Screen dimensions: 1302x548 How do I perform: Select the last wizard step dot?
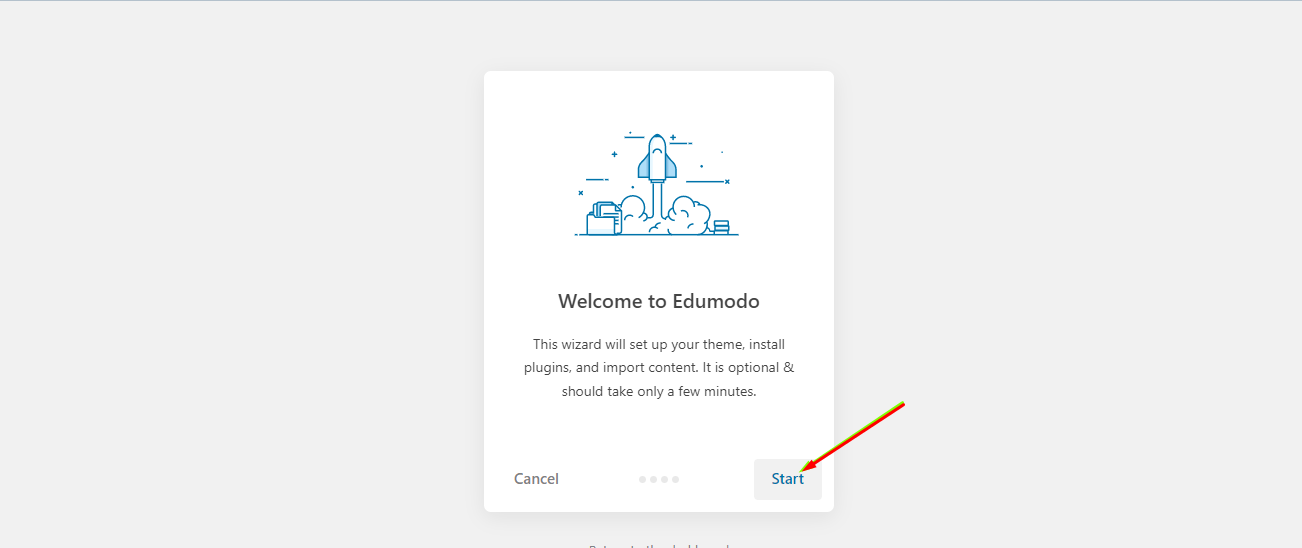pos(676,480)
